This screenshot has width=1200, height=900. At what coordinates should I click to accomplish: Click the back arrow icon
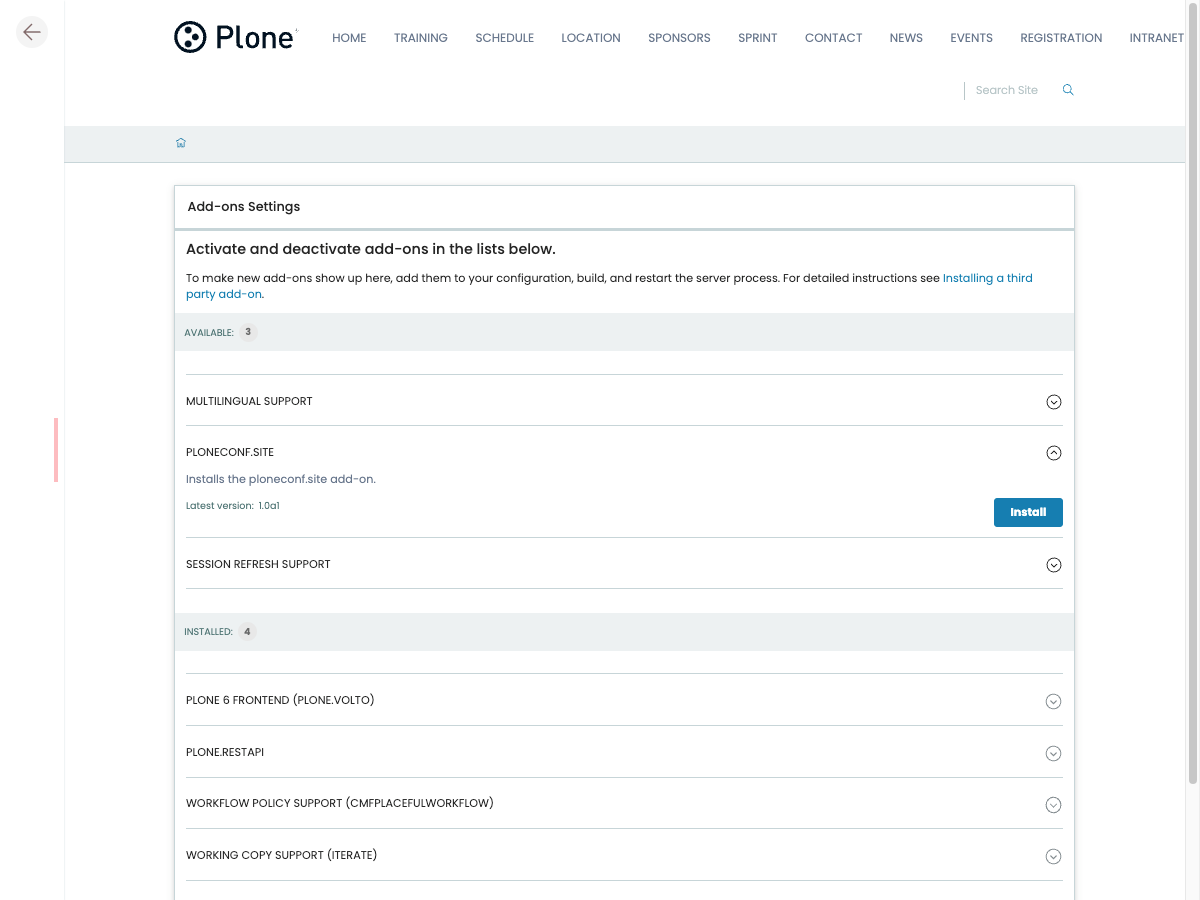coord(32,32)
